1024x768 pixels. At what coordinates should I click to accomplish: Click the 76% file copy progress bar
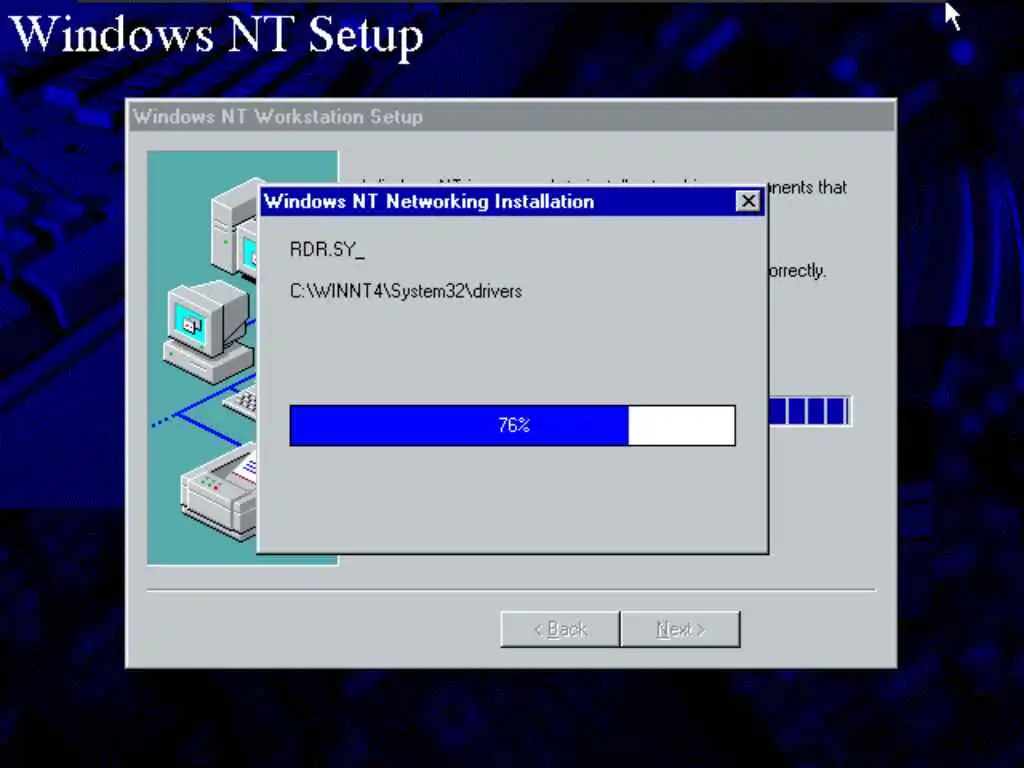click(x=513, y=425)
